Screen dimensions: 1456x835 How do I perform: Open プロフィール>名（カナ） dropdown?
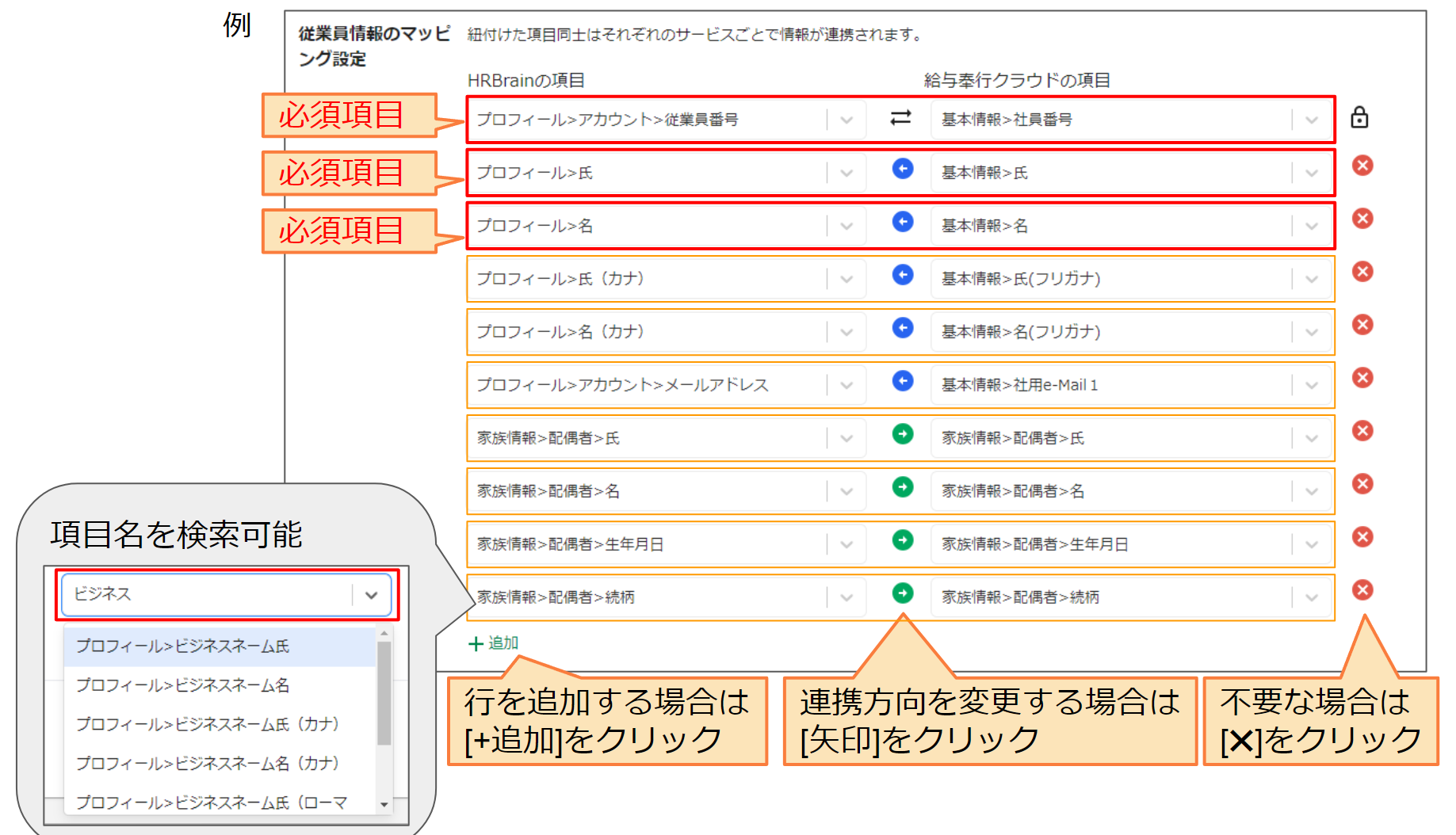point(667,332)
